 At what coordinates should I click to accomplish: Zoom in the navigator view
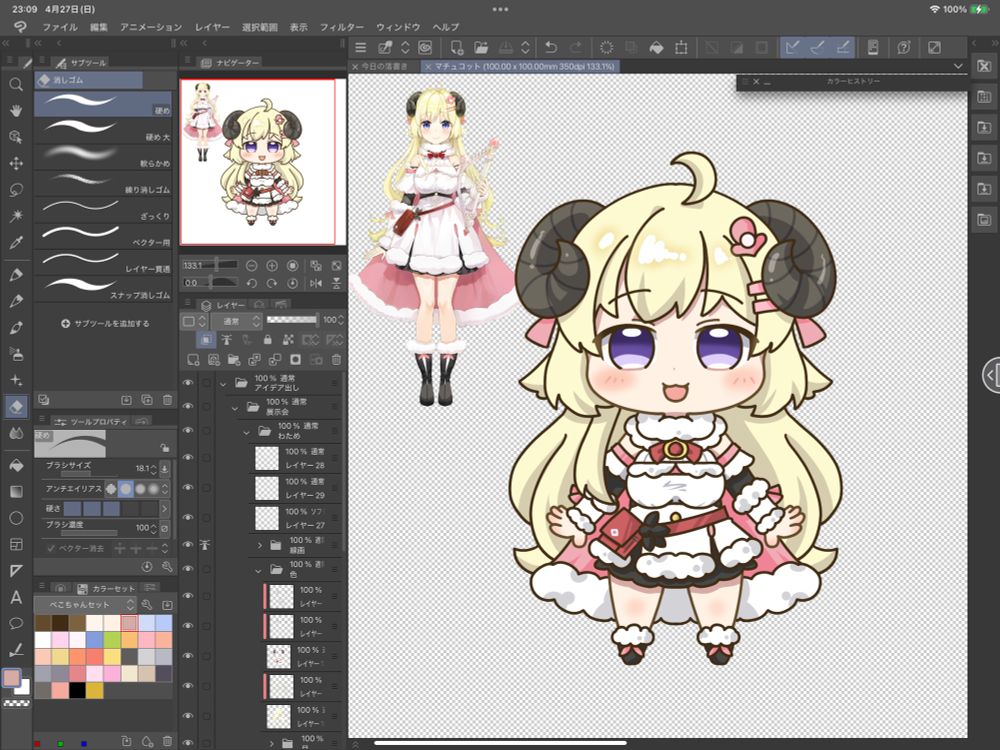(272, 265)
